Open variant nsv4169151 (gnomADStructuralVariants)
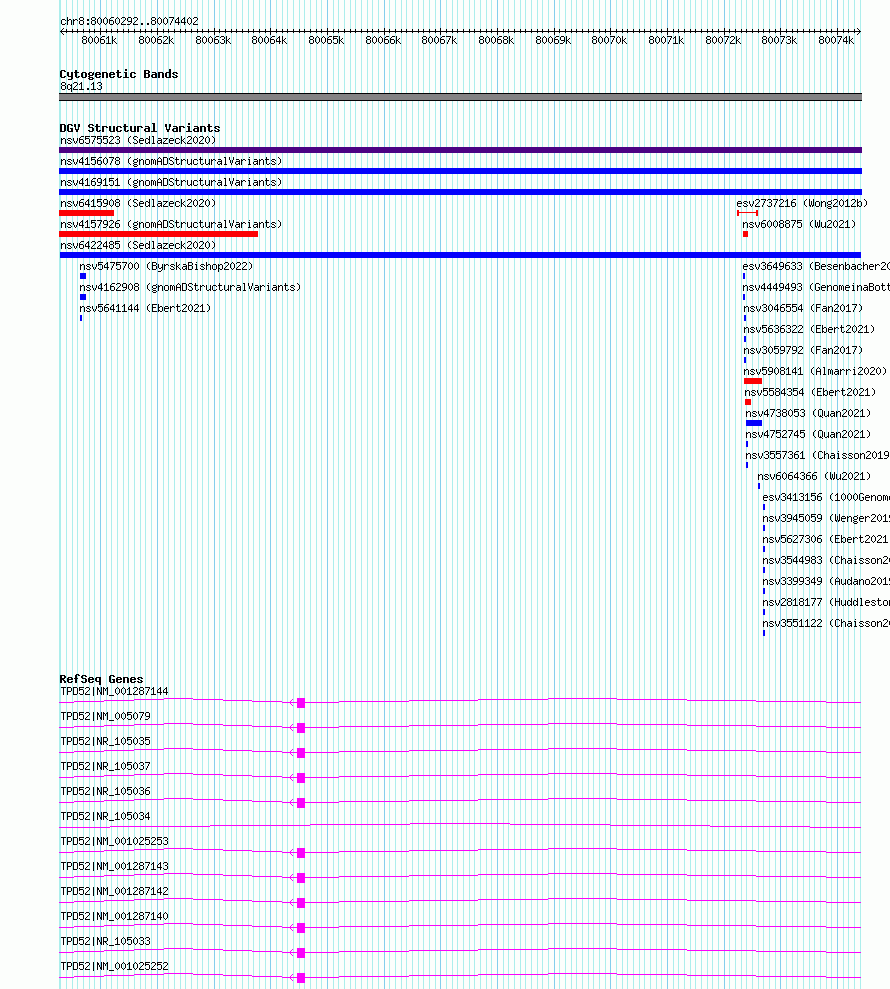890x989 pixels. coord(171,182)
